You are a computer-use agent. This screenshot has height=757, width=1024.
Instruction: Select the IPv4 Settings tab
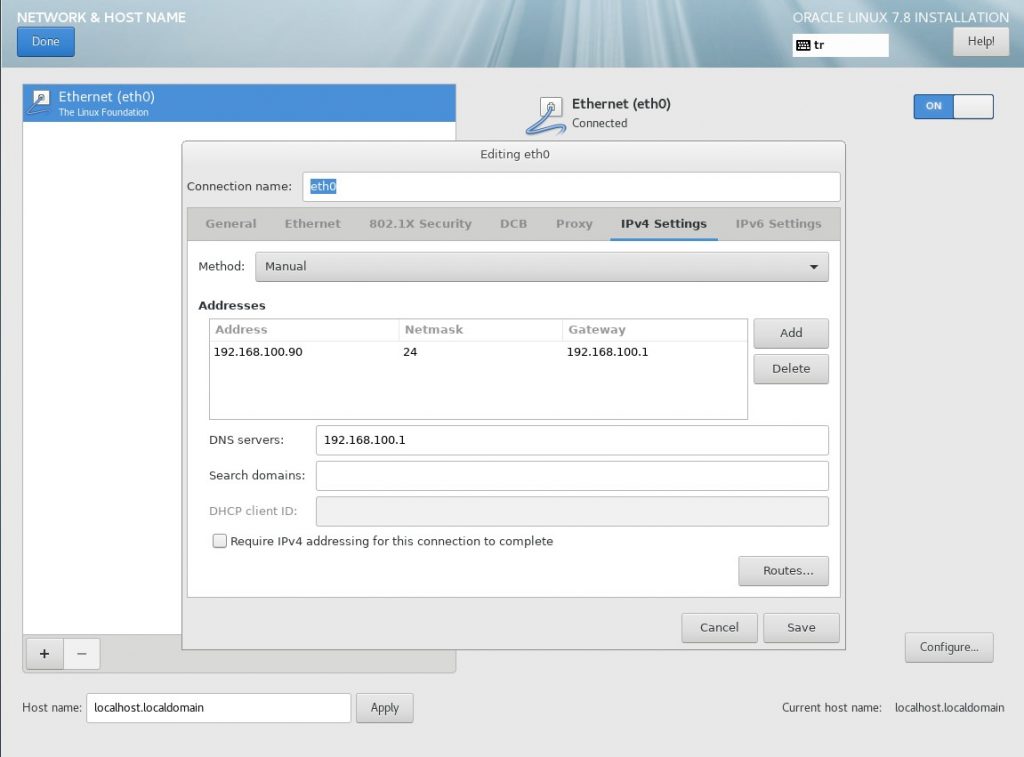pyautogui.click(x=664, y=223)
